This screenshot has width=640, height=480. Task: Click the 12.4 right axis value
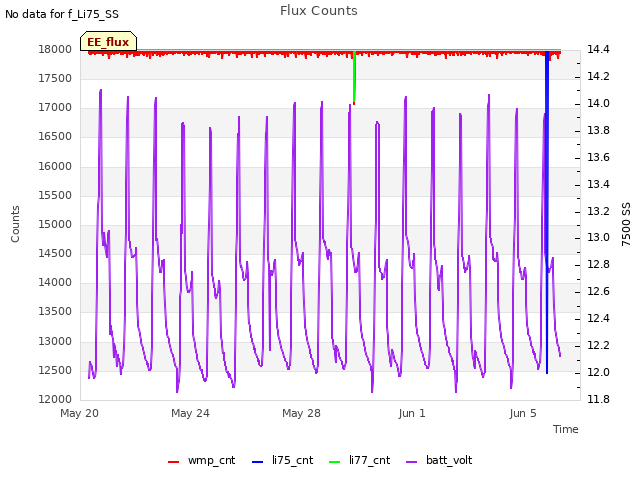(598, 318)
